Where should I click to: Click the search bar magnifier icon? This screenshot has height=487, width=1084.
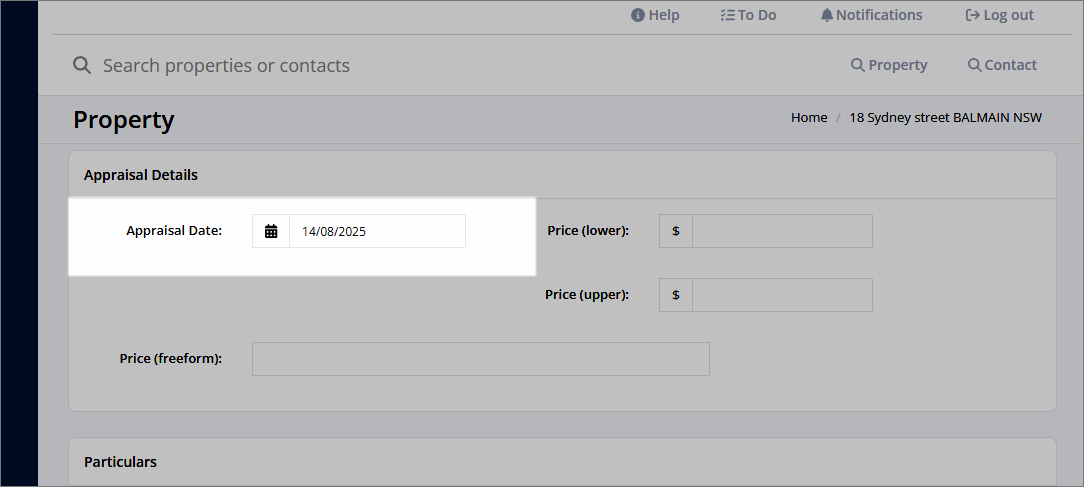(82, 65)
